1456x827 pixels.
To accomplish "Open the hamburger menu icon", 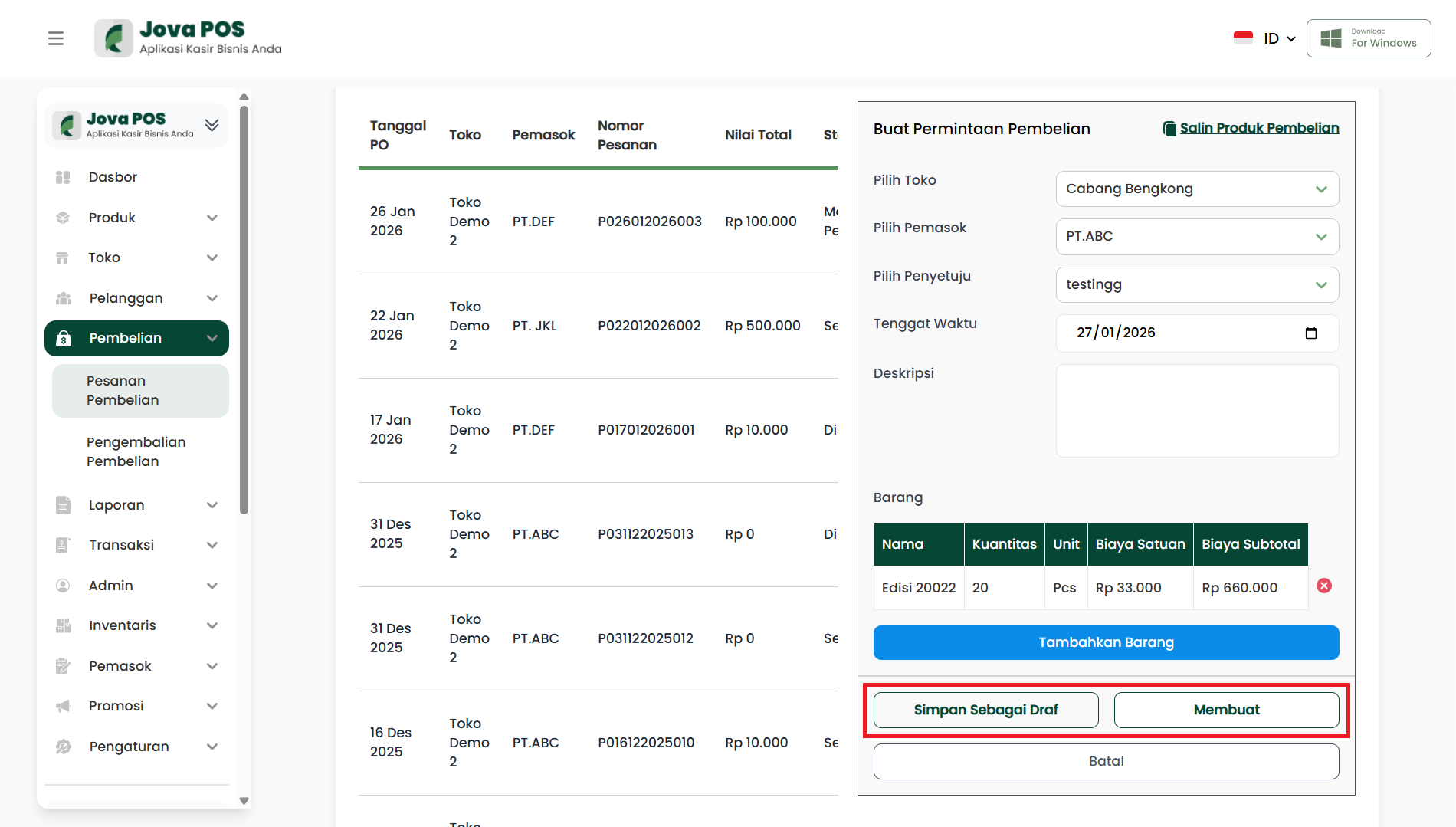I will (56, 38).
